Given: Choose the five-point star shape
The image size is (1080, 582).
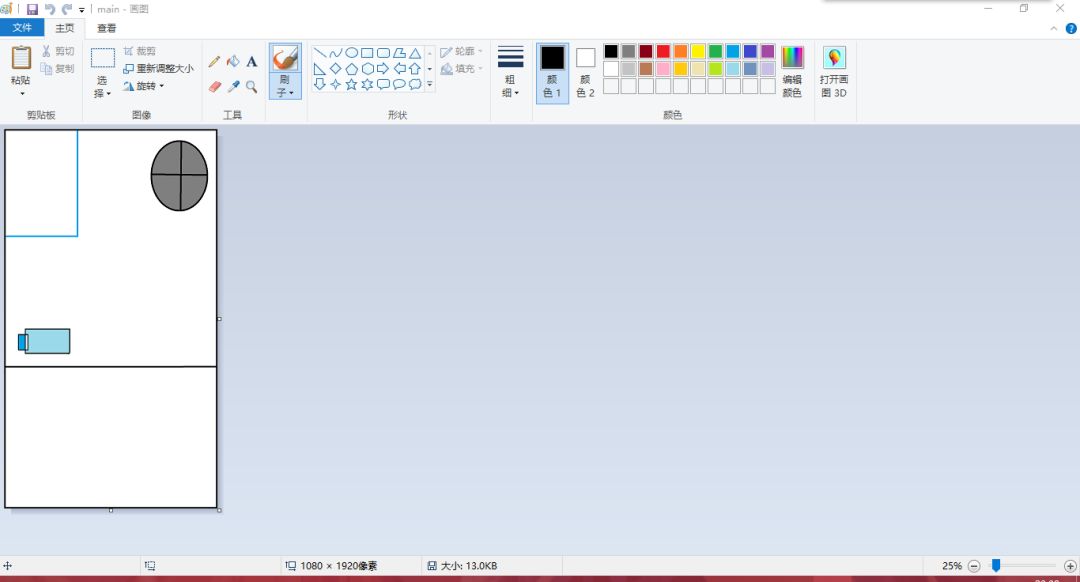Looking at the screenshot, I should 351,85.
